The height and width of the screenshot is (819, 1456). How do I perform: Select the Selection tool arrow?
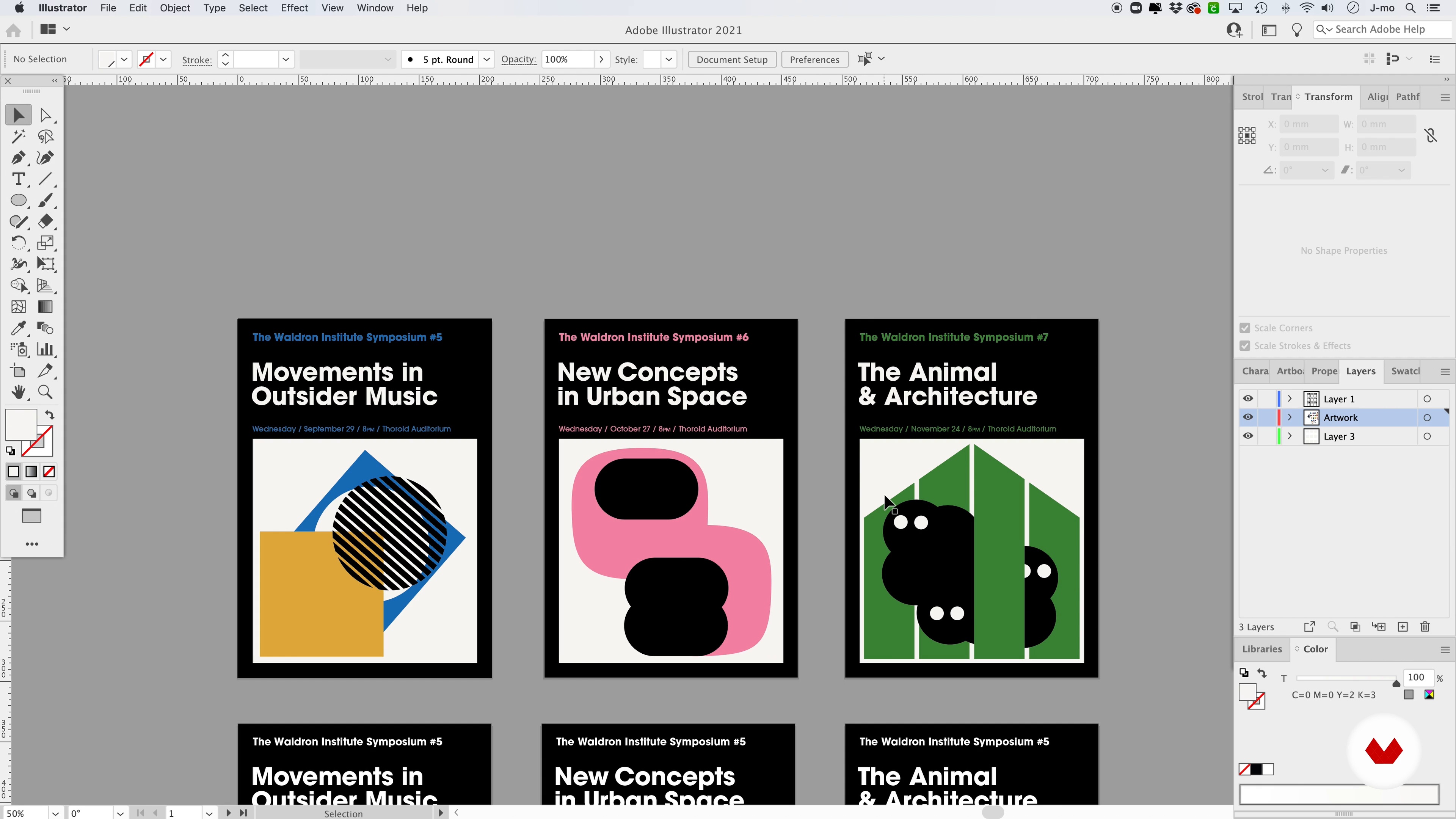[19, 115]
